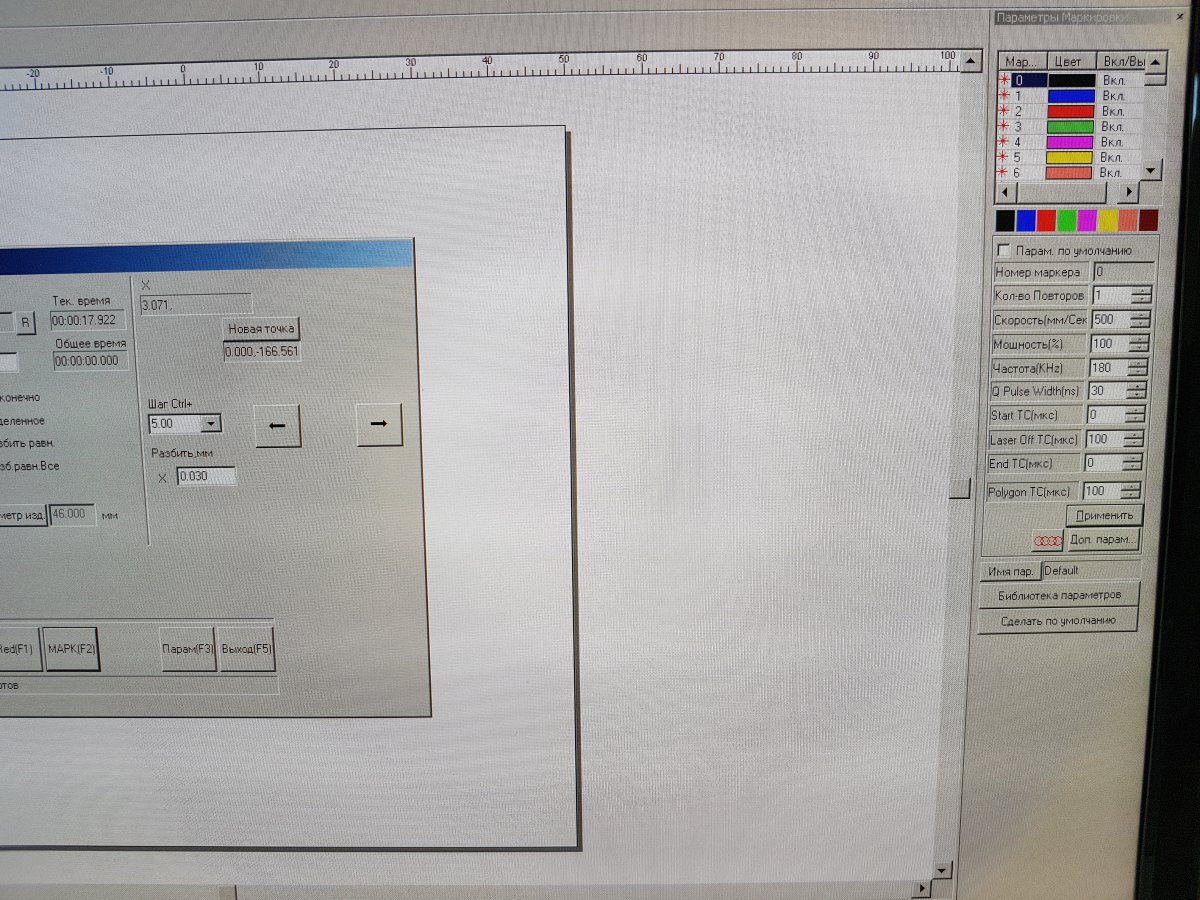Increase Кол-во Повторов using spinner
The image size is (1200, 900).
[x=1141, y=291]
